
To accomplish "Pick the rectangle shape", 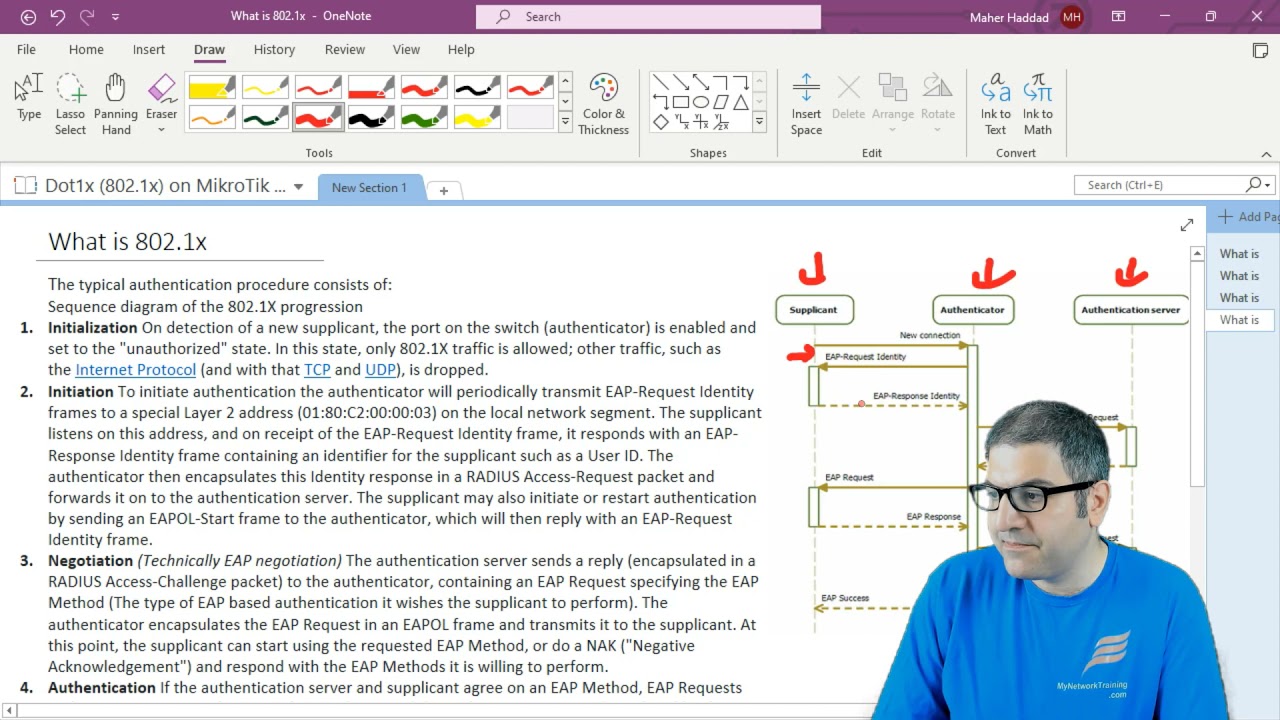I will tap(681, 102).
